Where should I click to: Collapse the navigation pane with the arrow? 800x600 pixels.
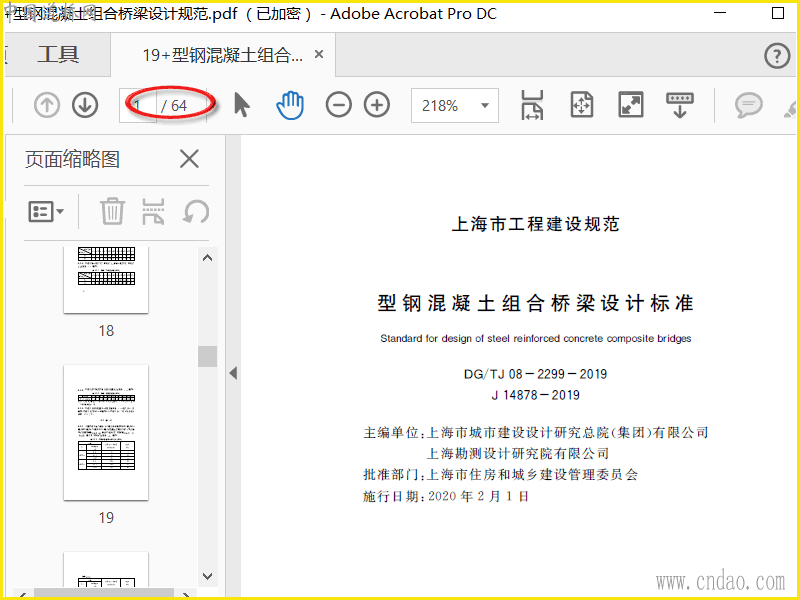pos(233,373)
